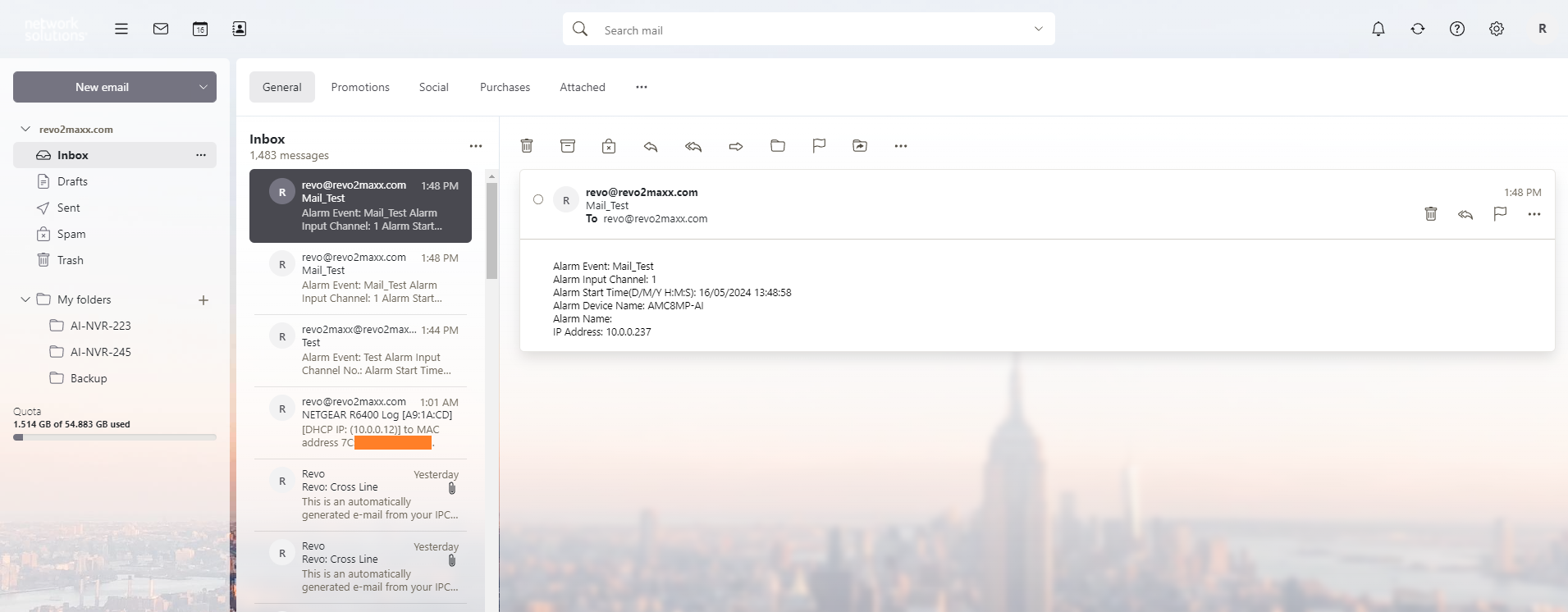1568x612 pixels.
Task: Compose a New email
Action: tap(102, 87)
